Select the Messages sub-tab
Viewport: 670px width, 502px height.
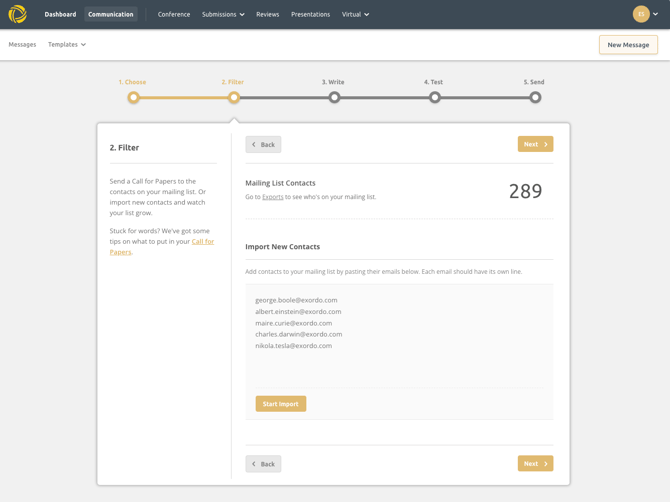tap(22, 44)
